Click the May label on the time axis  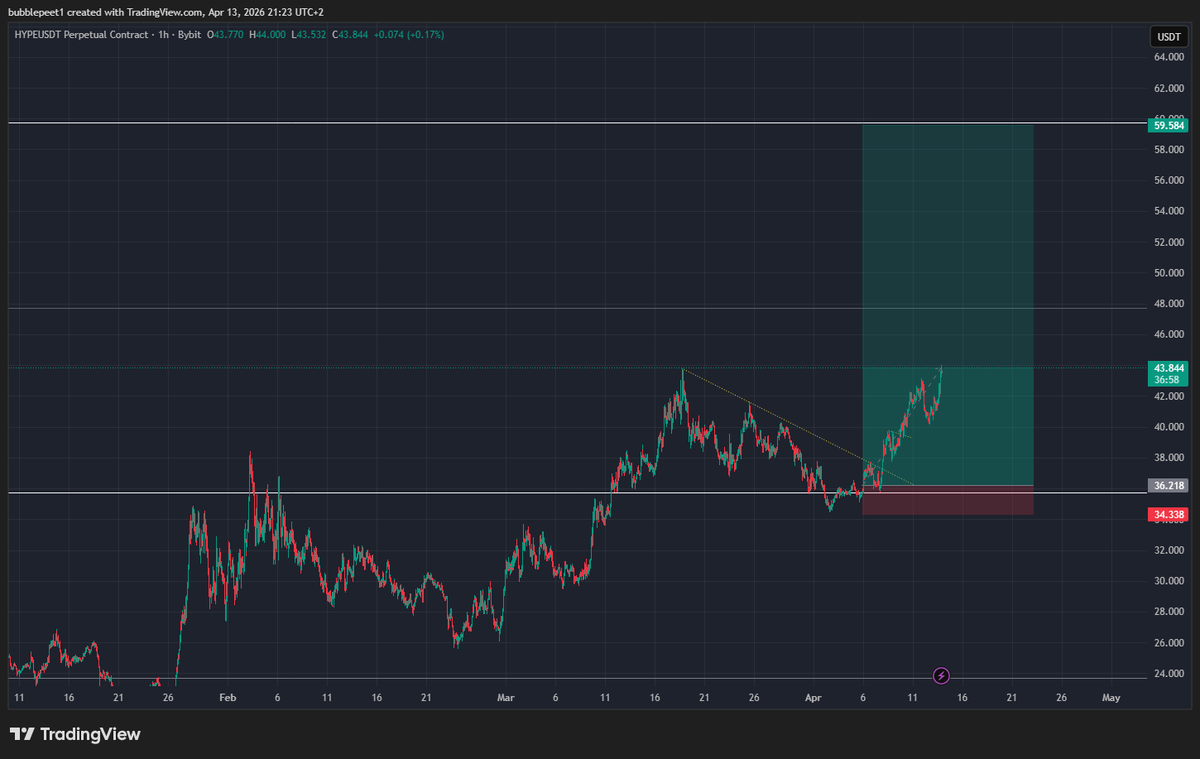click(x=1110, y=697)
